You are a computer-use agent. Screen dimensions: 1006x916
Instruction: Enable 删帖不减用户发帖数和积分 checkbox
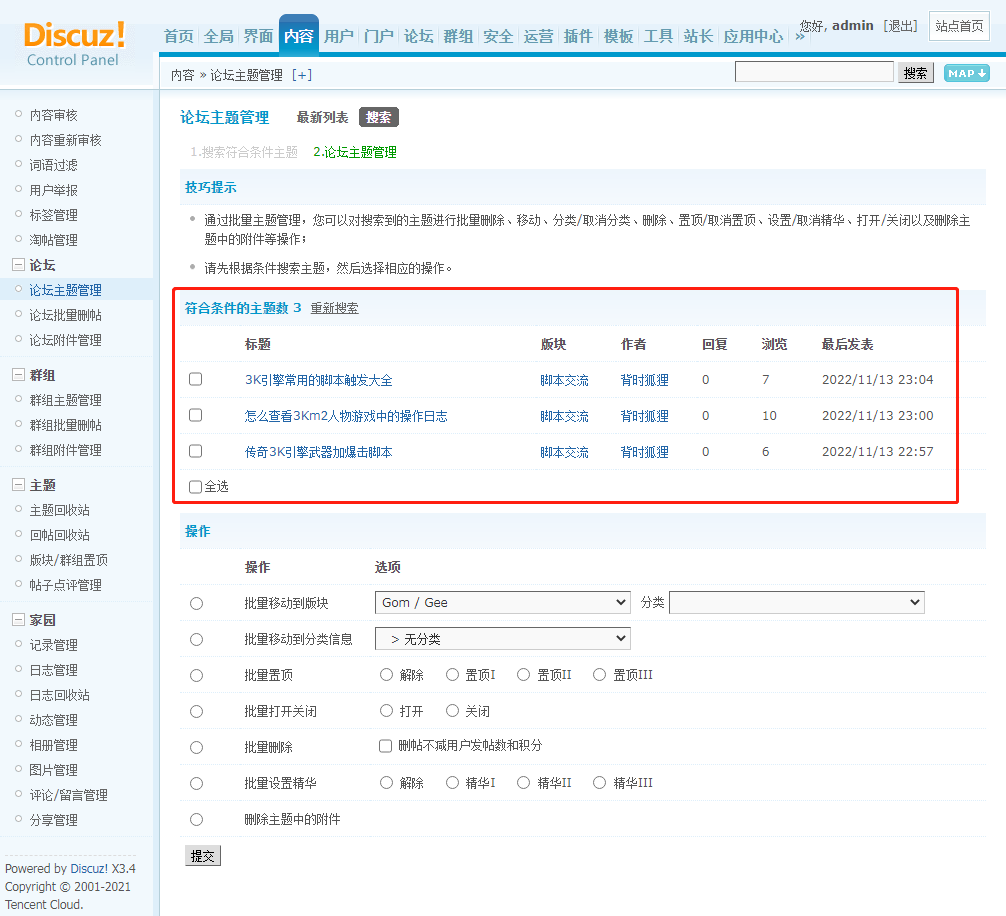(386, 746)
